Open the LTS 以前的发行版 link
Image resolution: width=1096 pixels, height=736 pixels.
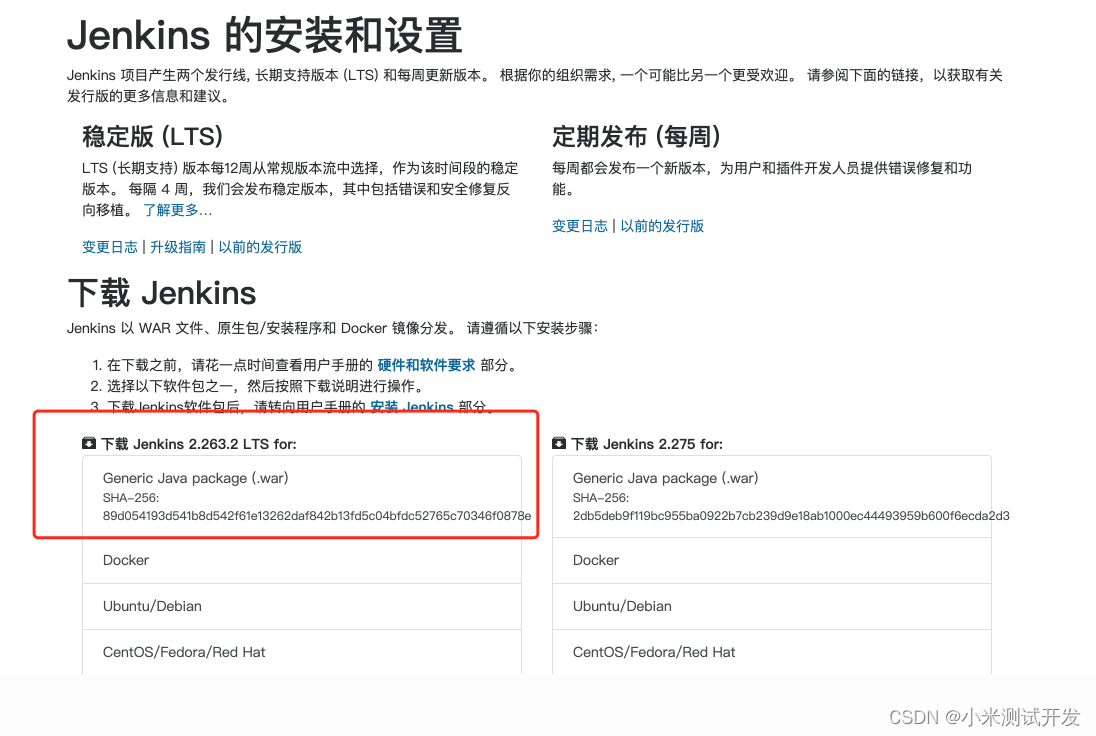259,247
